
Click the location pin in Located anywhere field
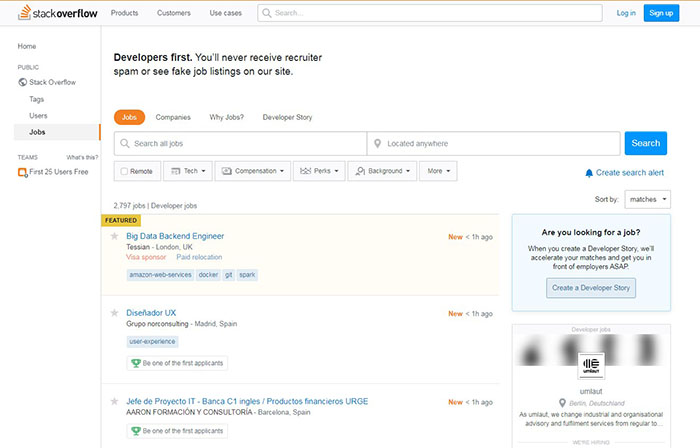click(x=377, y=143)
